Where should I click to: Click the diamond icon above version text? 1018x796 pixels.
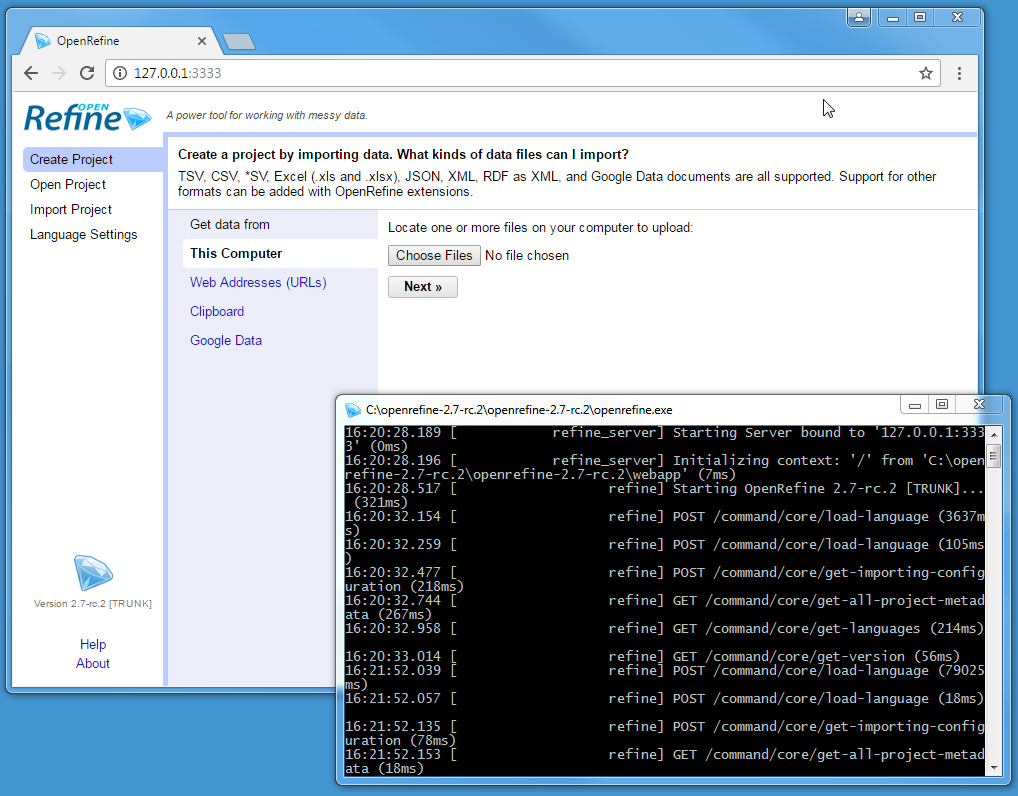point(92,571)
